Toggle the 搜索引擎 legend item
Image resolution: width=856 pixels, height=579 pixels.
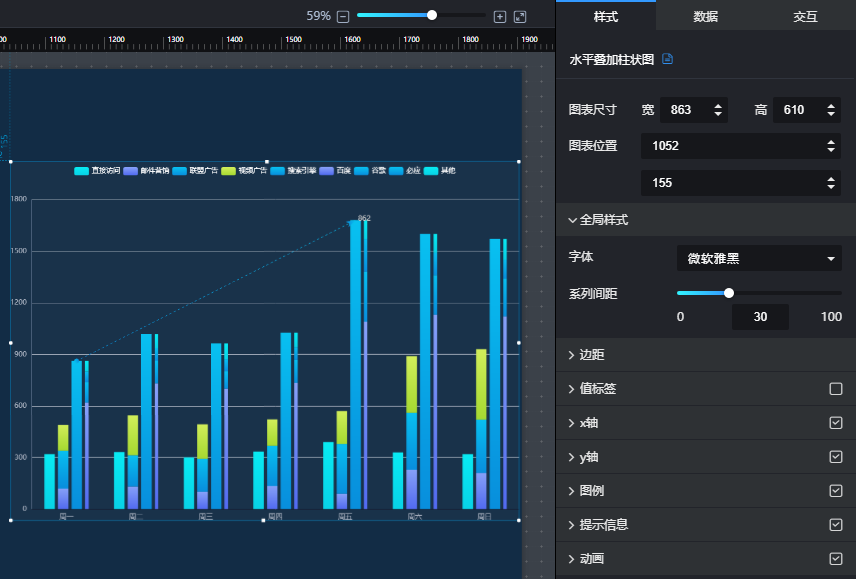pyautogui.click(x=293, y=171)
